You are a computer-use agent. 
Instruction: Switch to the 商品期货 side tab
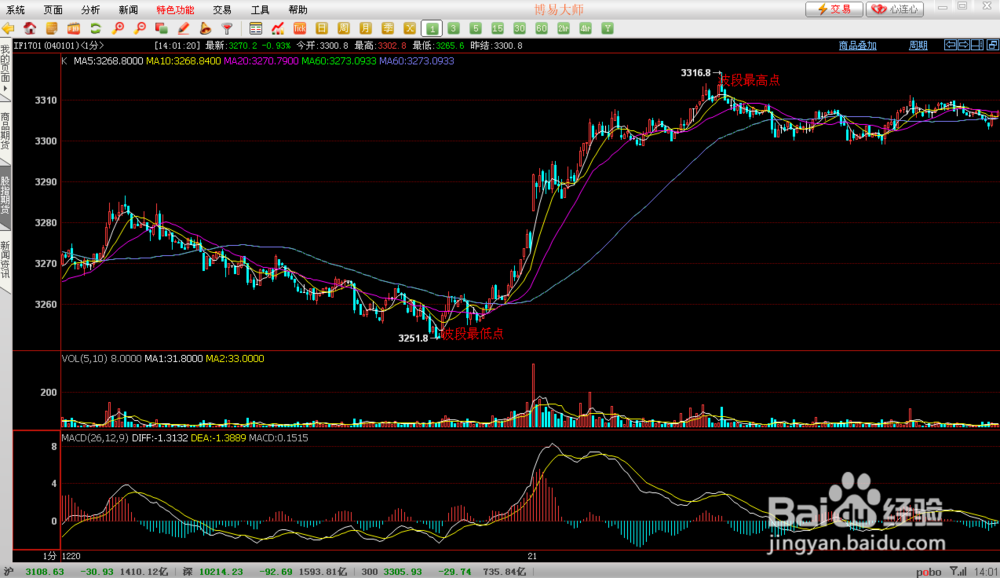tap(5, 131)
